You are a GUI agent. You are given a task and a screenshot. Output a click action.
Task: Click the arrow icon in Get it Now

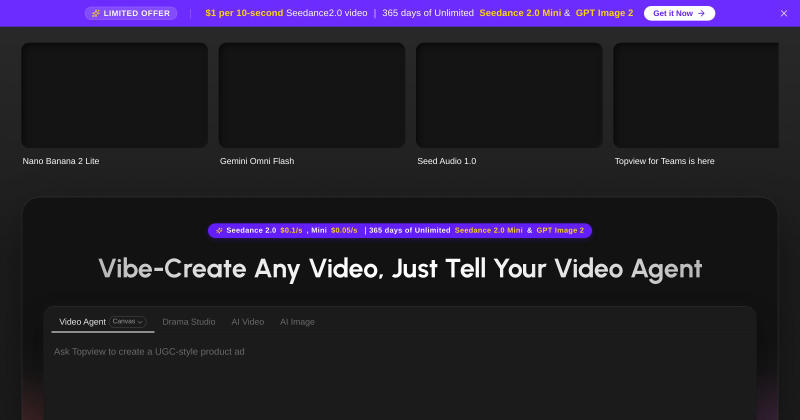[x=701, y=13]
